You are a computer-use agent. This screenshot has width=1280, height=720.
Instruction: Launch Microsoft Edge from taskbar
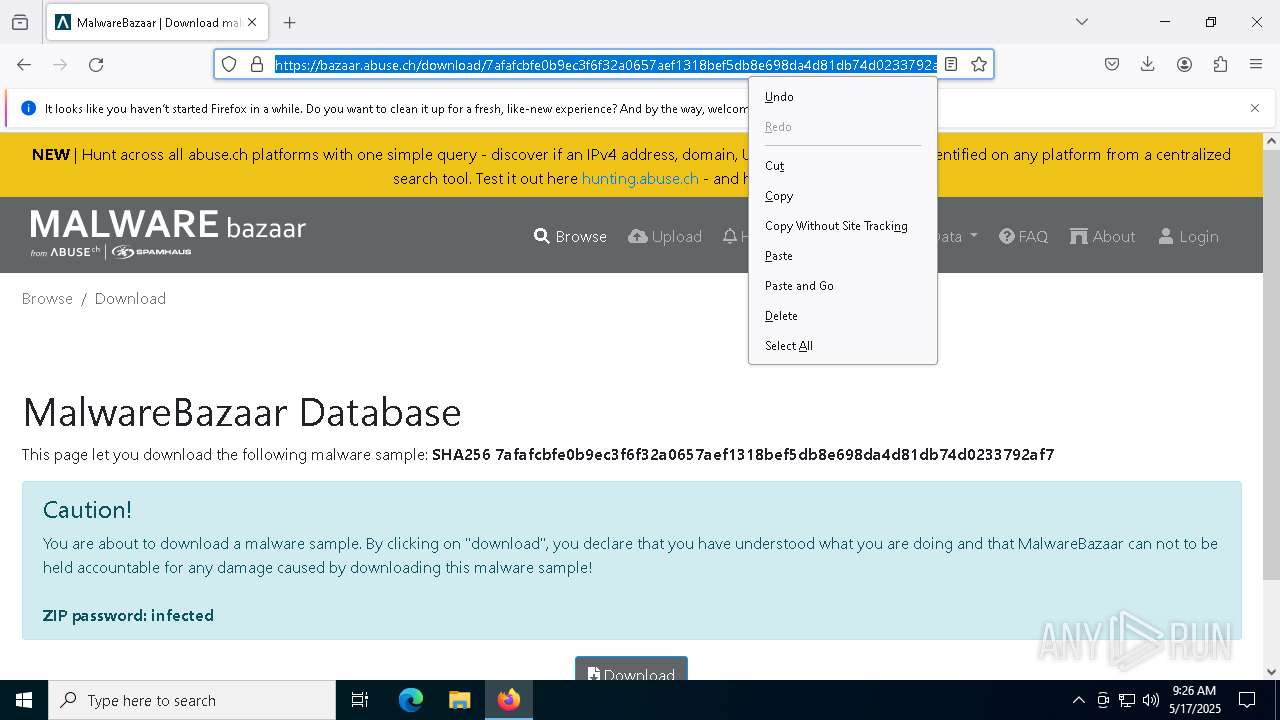[411, 700]
